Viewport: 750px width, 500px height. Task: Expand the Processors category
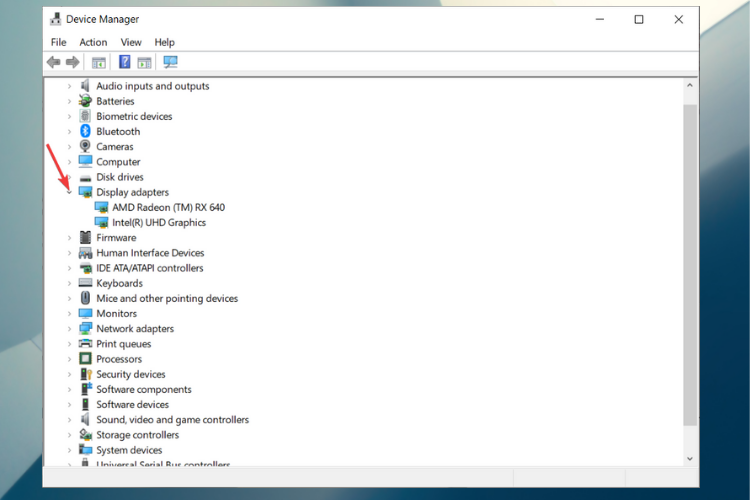pos(69,359)
